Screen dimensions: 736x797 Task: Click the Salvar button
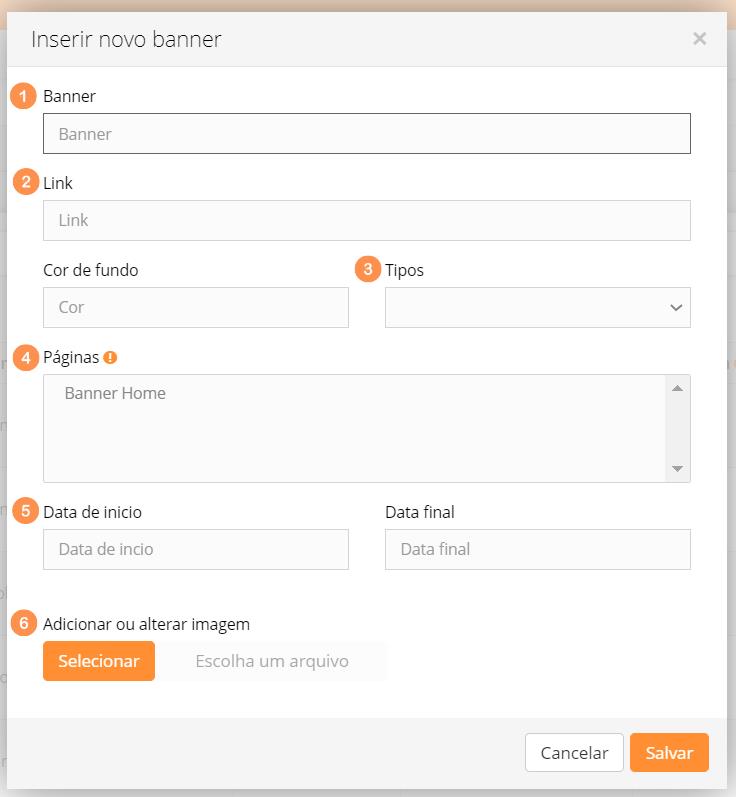click(669, 753)
